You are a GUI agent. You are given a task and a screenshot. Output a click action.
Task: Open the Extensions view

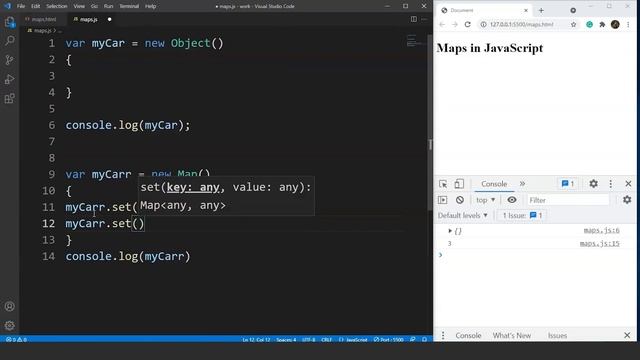[x=9, y=98]
